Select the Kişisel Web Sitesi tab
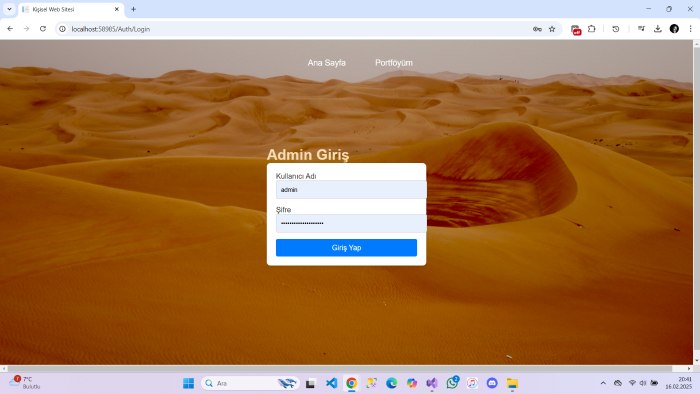The image size is (700, 394). coord(71,9)
